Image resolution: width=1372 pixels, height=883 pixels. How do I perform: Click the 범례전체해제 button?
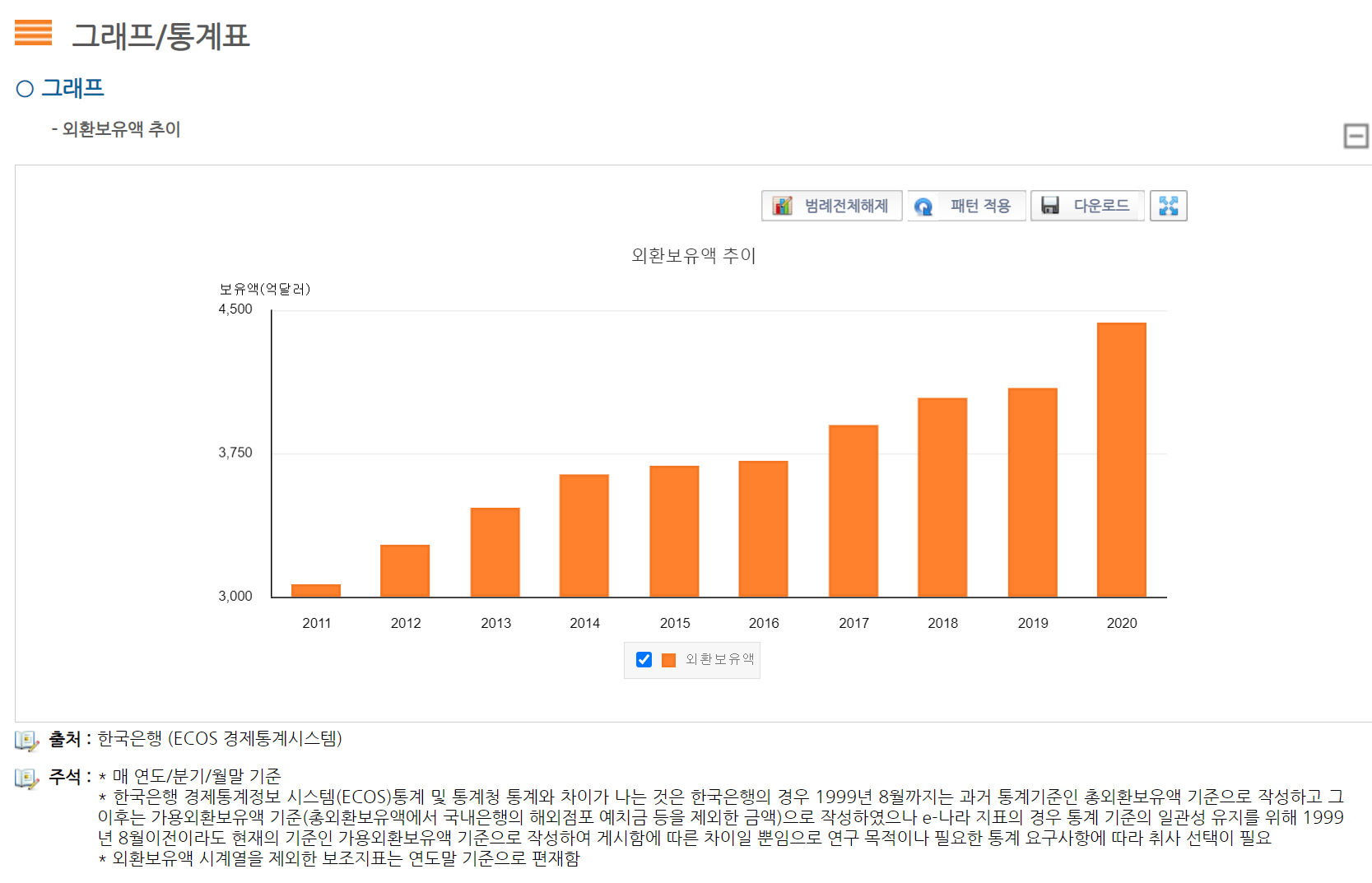[x=831, y=206]
